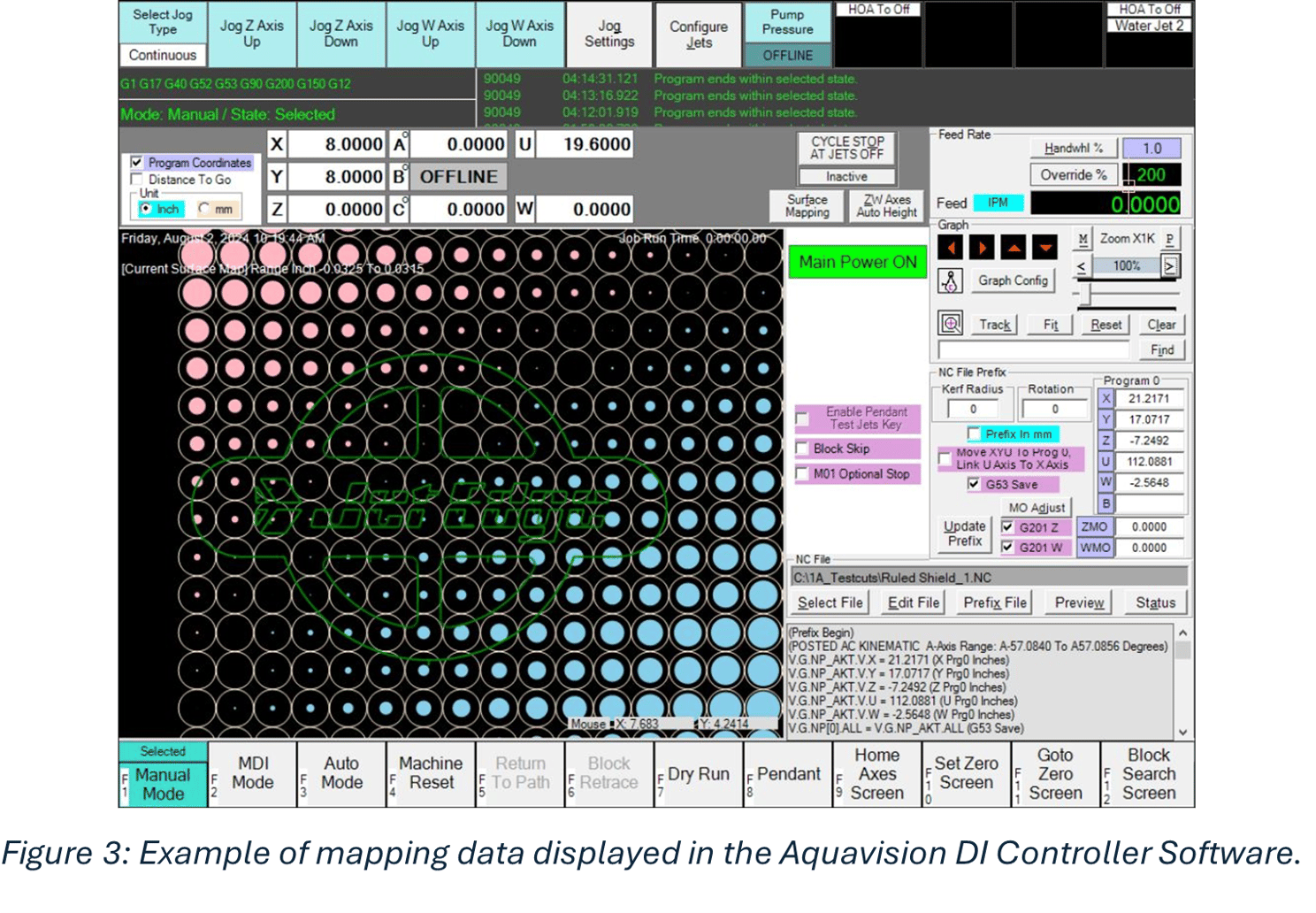This screenshot has width=1316, height=913.
Task: Click the Y axis label in coordinates
Action: (277, 177)
